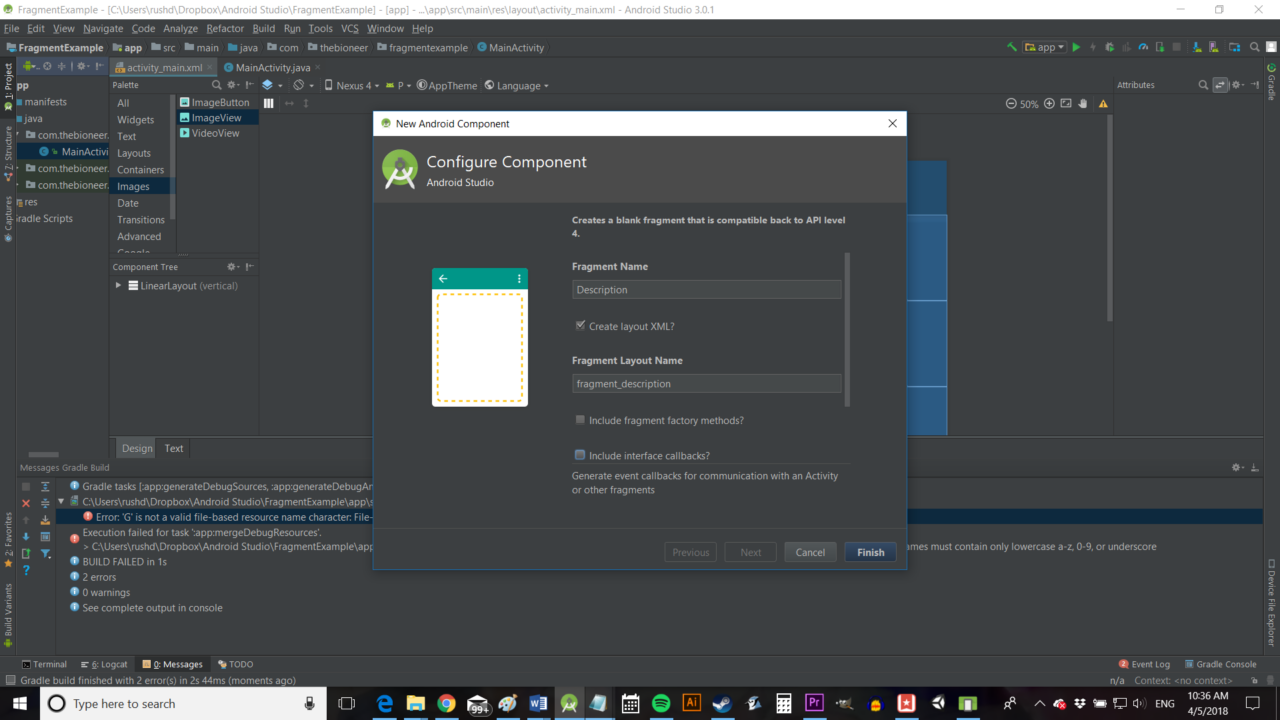Click the Run app icon
1280x720 pixels.
pyautogui.click(x=1076, y=47)
